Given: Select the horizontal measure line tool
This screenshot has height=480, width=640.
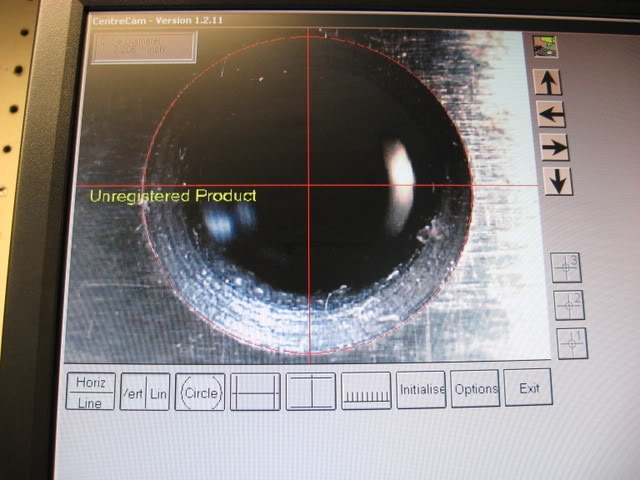Looking at the screenshot, I should point(255,392).
